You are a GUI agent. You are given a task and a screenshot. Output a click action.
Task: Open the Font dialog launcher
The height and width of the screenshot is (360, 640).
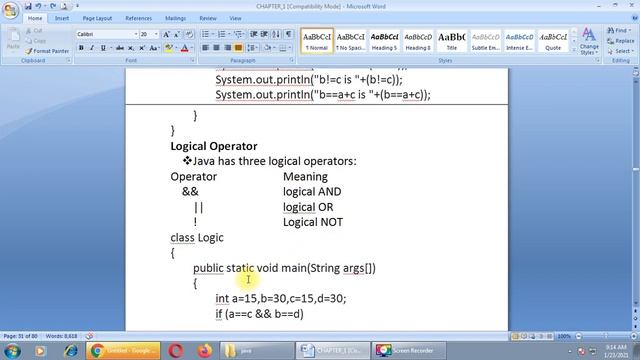[193, 60]
